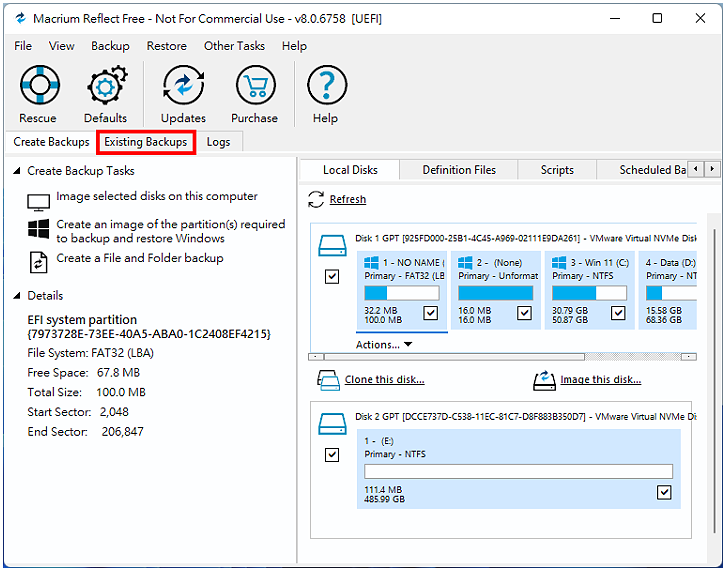Uncheck partition 3 Win 11 (C:) checkbox
The width and height of the screenshot is (728, 572).
click(618, 313)
